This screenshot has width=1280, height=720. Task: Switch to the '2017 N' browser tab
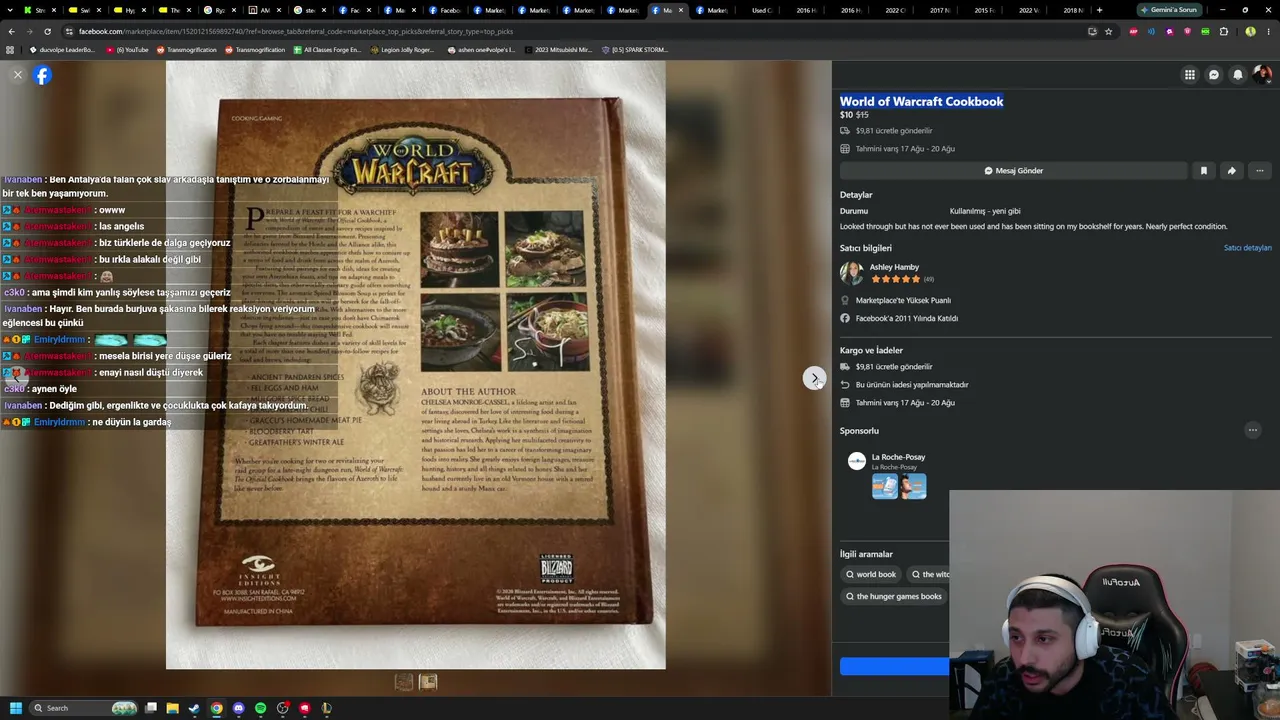(940, 10)
